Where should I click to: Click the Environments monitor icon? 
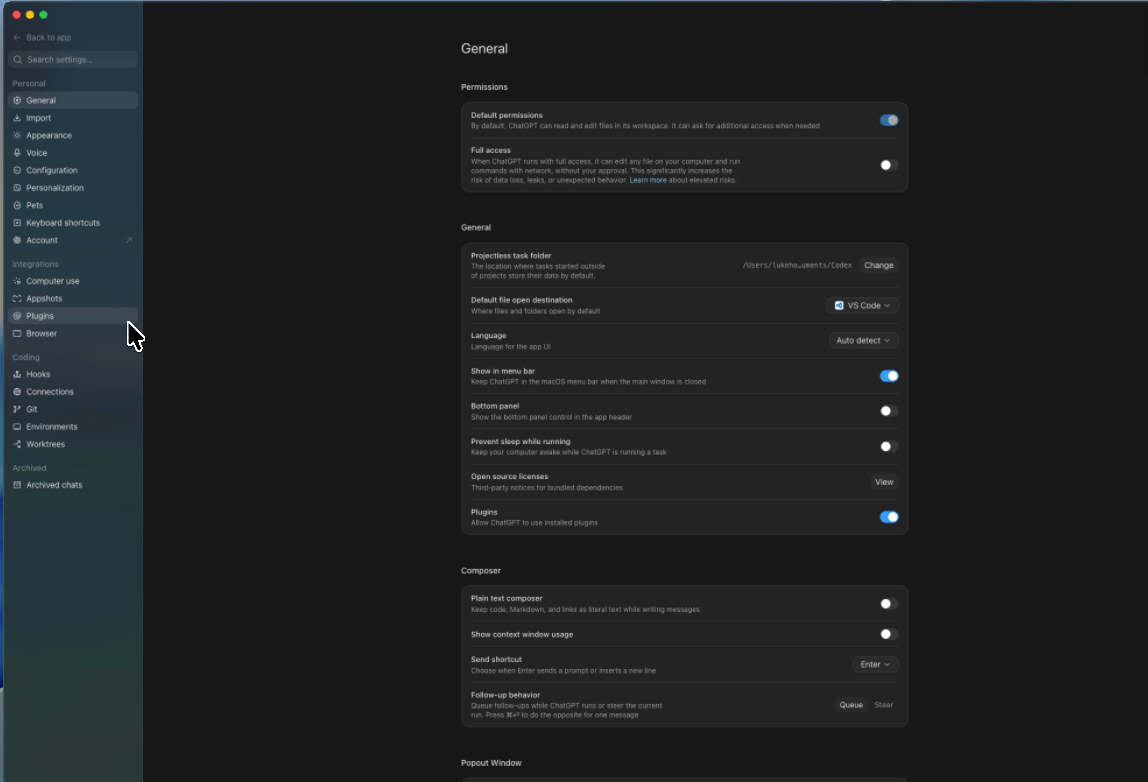click(x=17, y=427)
